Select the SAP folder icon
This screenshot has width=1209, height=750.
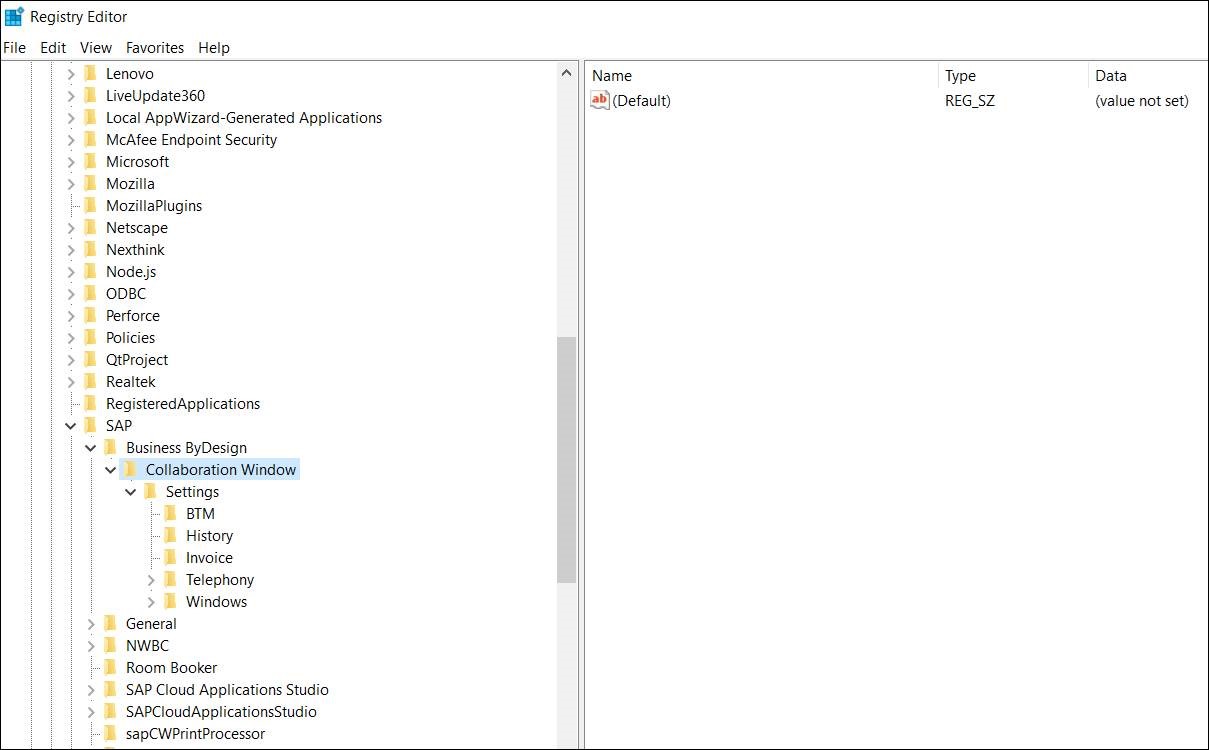pos(91,425)
